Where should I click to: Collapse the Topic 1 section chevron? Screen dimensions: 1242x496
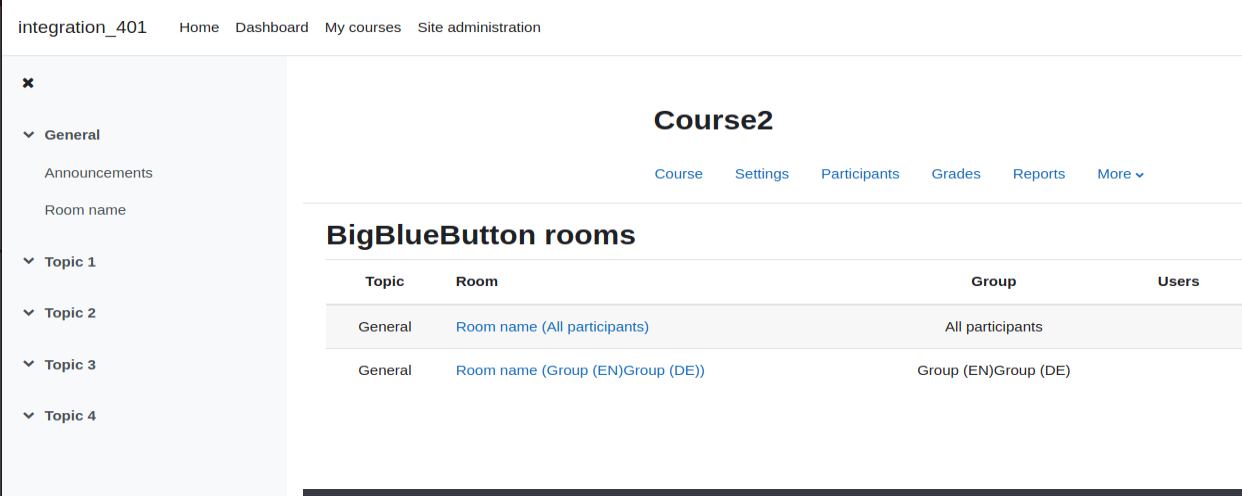[29, 262]
